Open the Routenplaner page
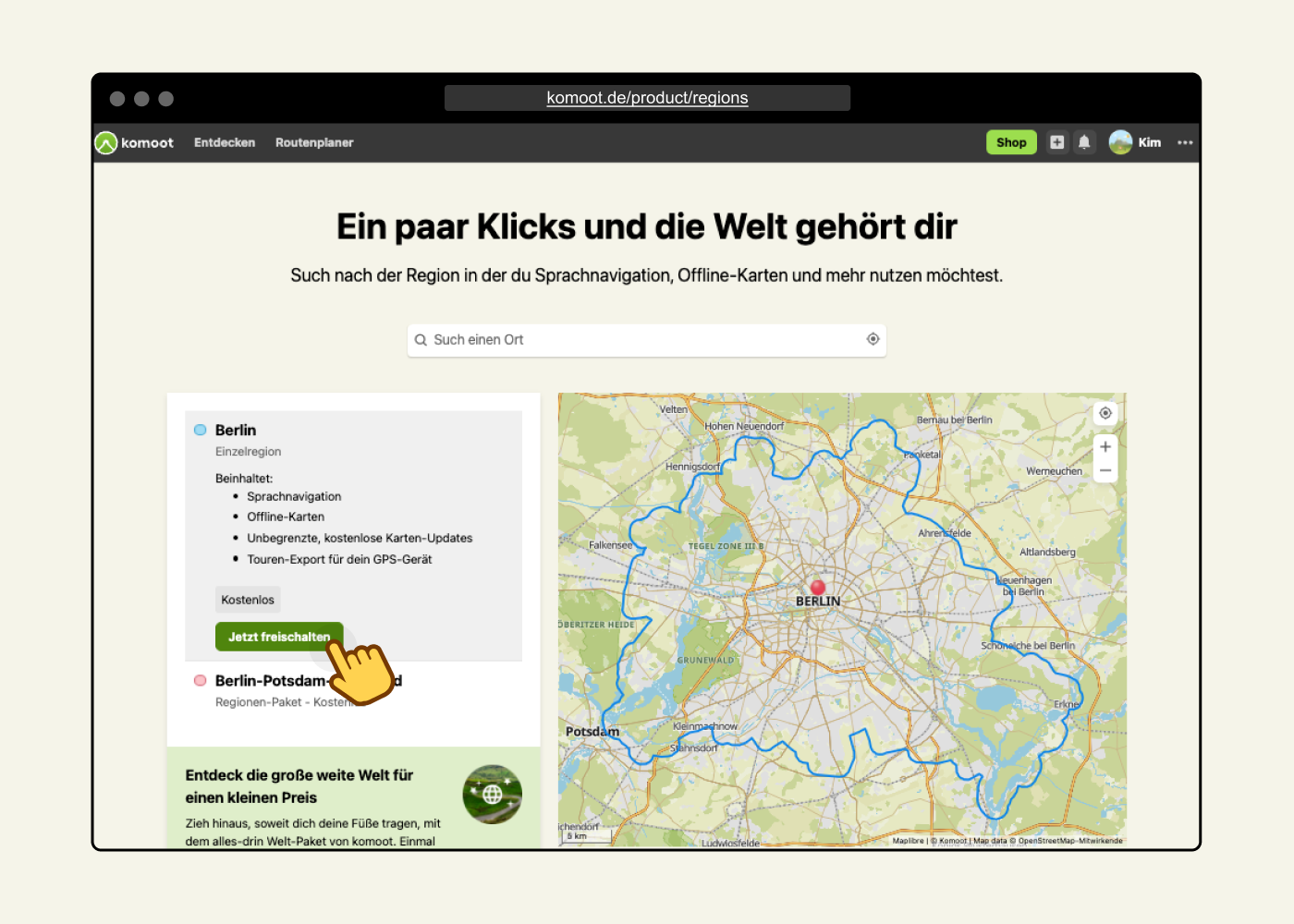The width and height of the screenshot is (1294, 924). coord(314,142)
